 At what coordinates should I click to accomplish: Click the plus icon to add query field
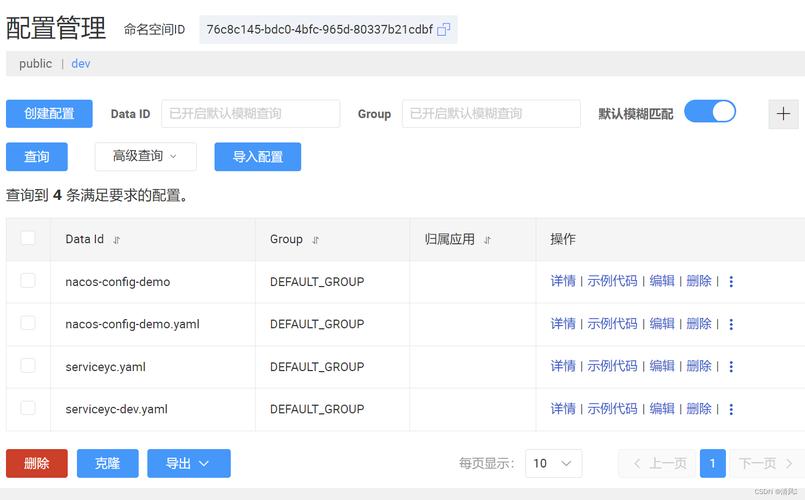click(x=783, y=114)
